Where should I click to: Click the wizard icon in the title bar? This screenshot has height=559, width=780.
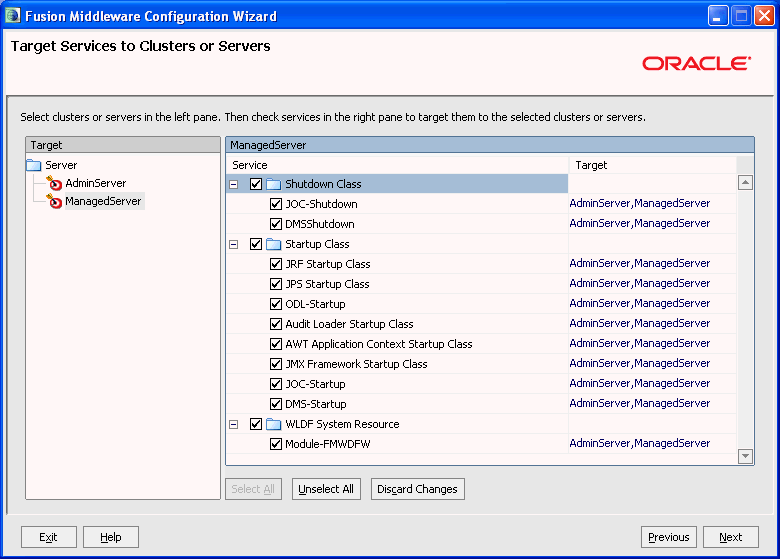coord(12,15)
